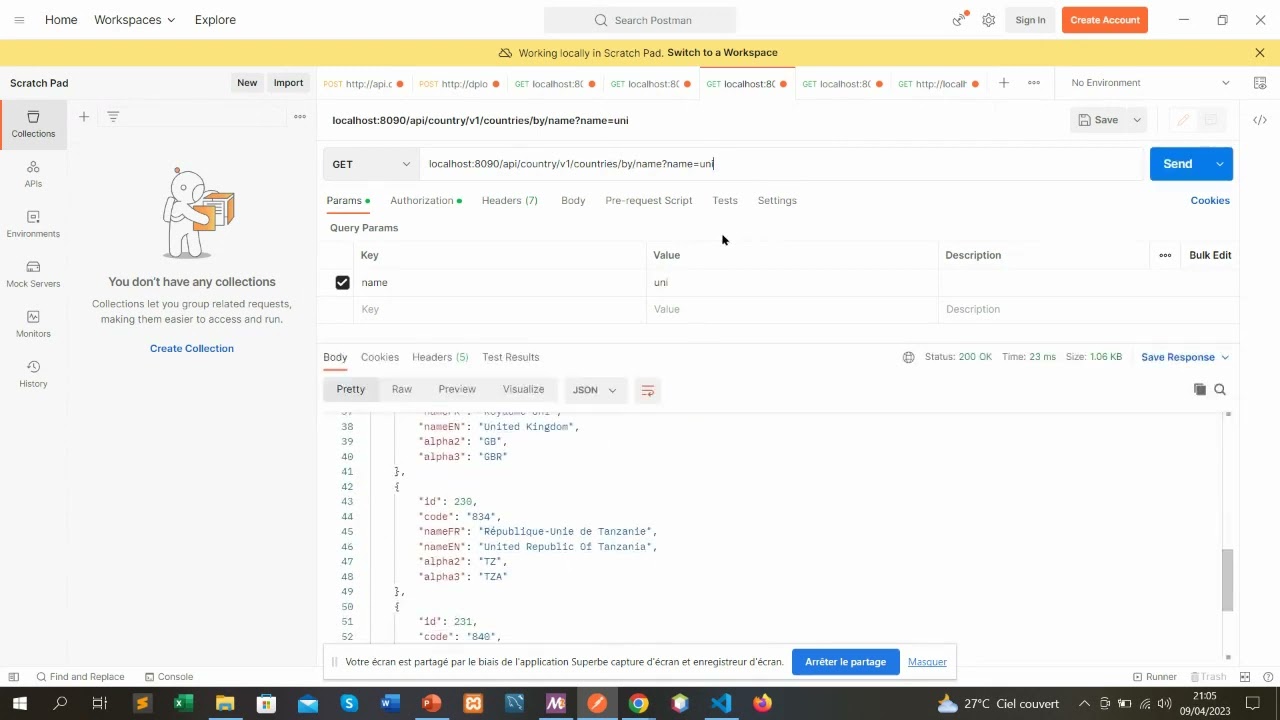Viewport: 1280px width, 720px height.
Task: Click the Save request button
Action: (1098, 120)
